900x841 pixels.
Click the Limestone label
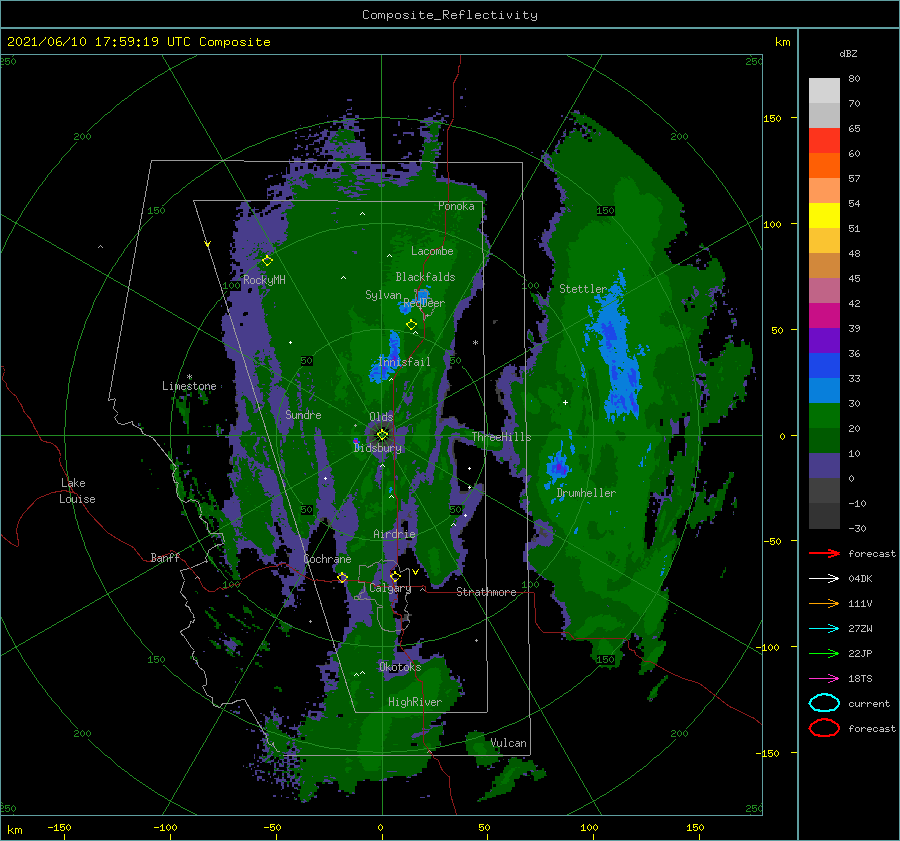pyautogui.click(x=189, y=386)
